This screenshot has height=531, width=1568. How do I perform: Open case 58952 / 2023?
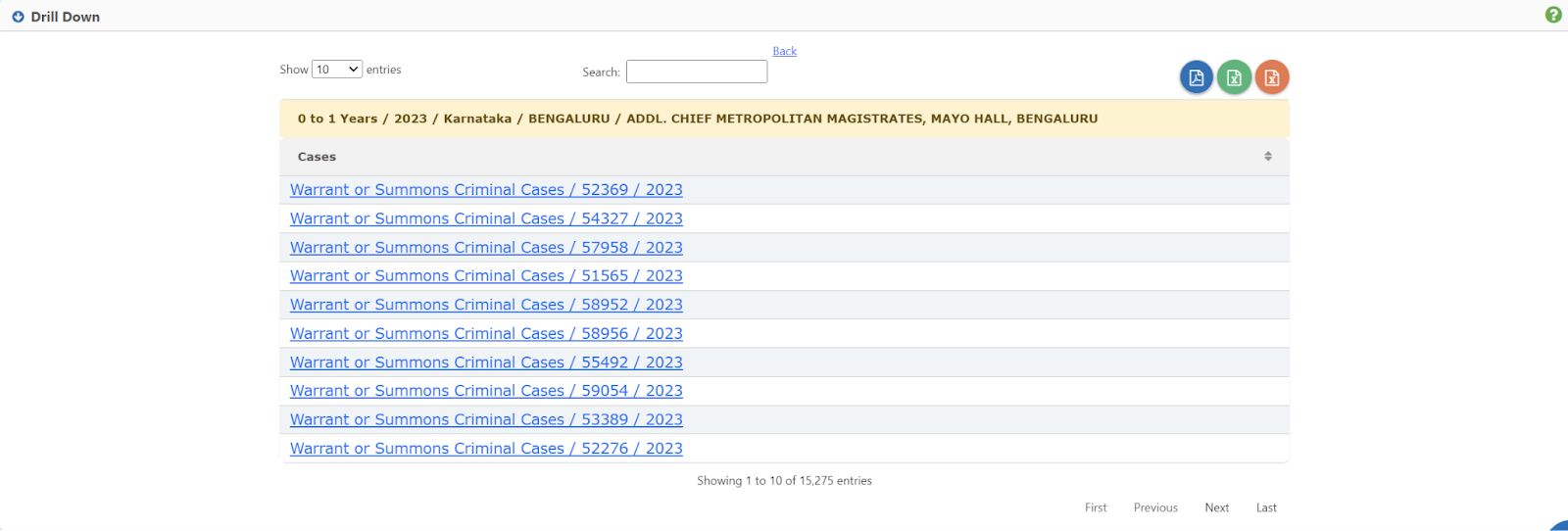pos(486,305)
